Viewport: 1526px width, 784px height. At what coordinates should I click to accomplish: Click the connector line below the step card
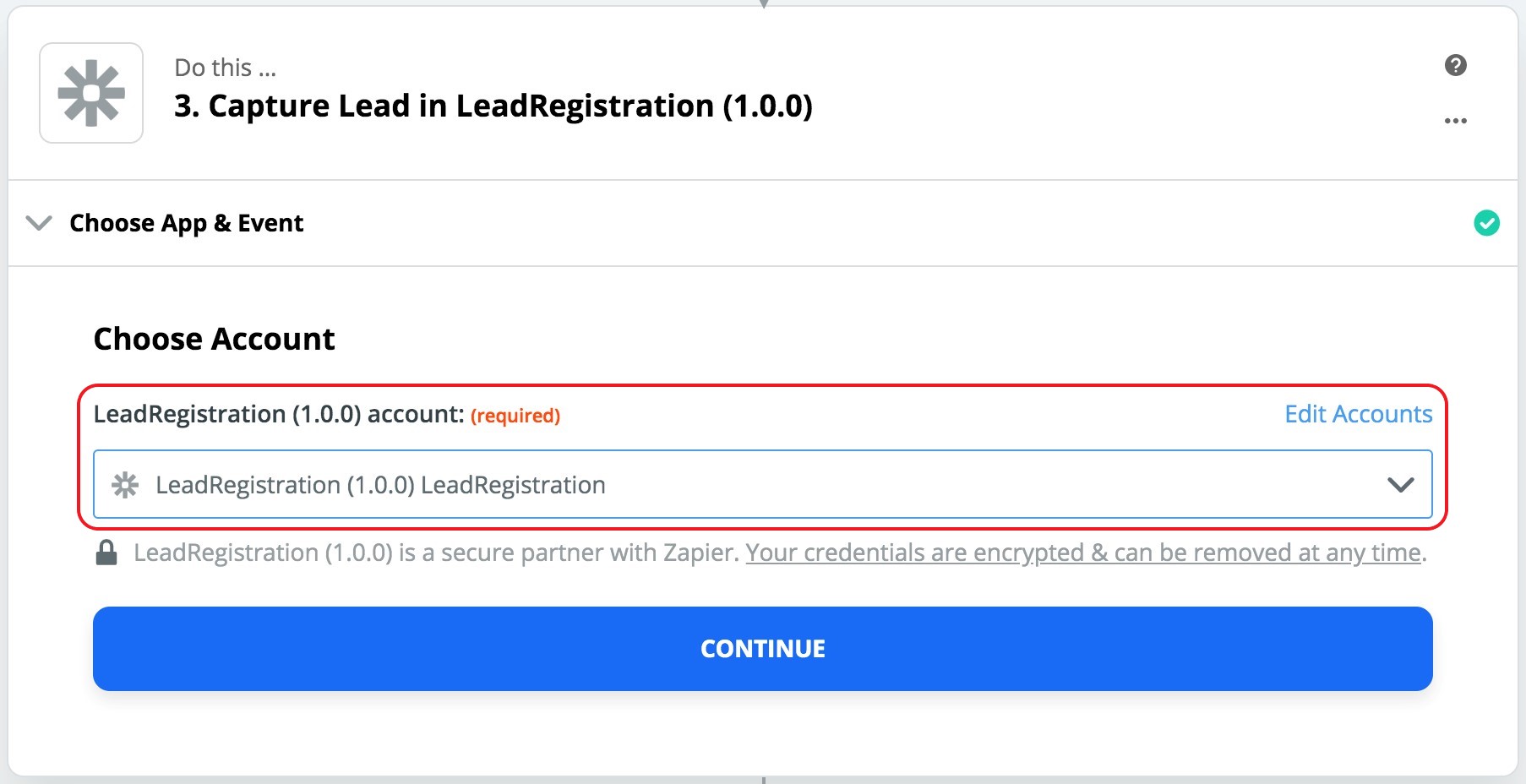tap(763, 780)
